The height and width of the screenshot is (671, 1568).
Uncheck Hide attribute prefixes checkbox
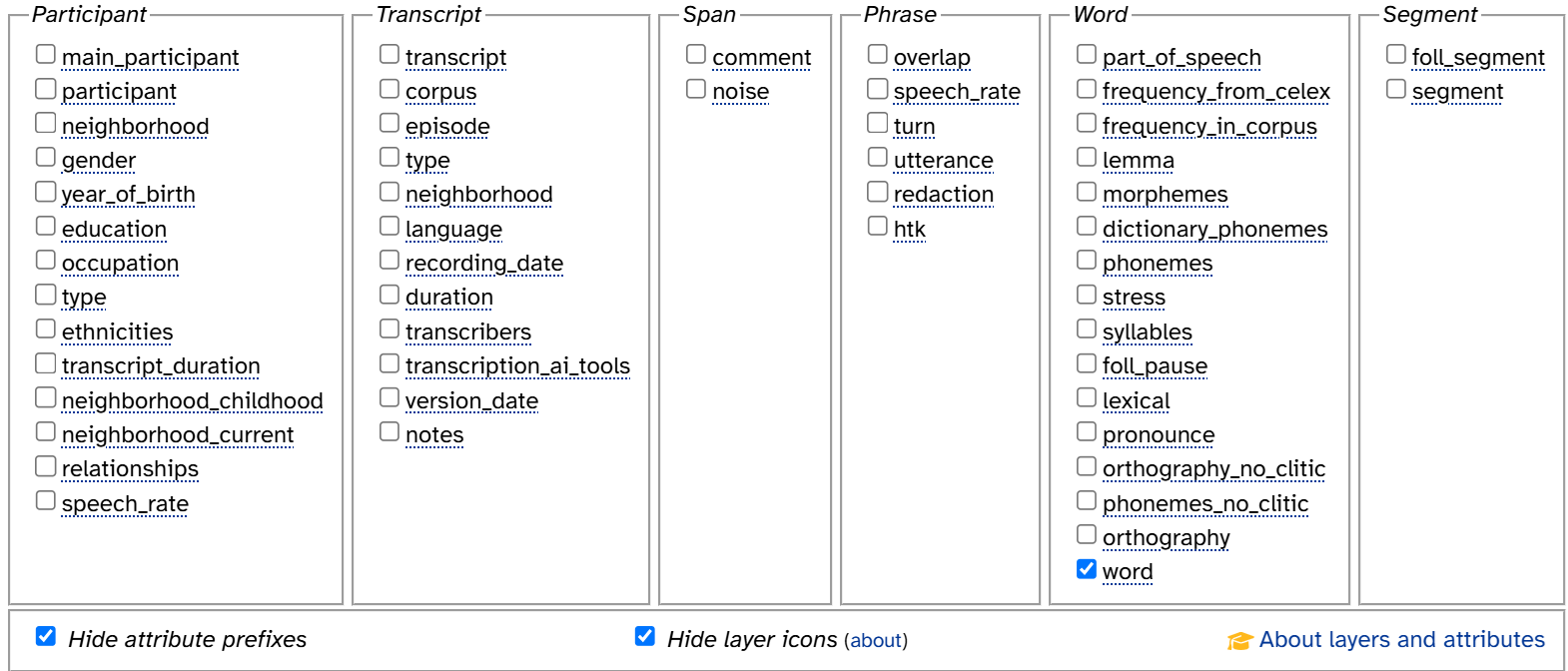coord(46,636)
